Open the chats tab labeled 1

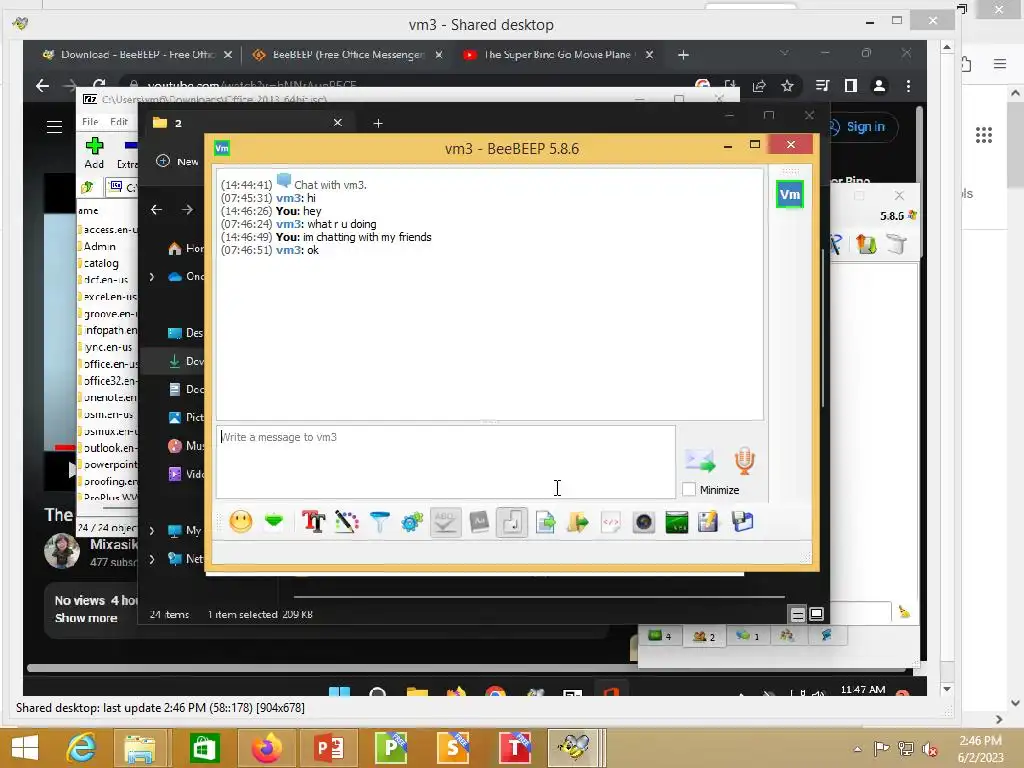748,635
